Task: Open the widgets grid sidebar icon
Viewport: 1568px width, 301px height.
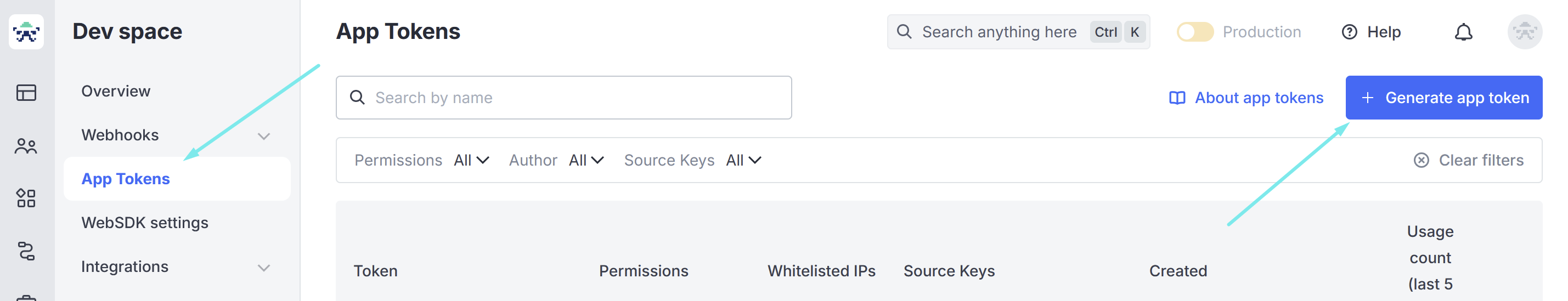Action: (26, 198)
